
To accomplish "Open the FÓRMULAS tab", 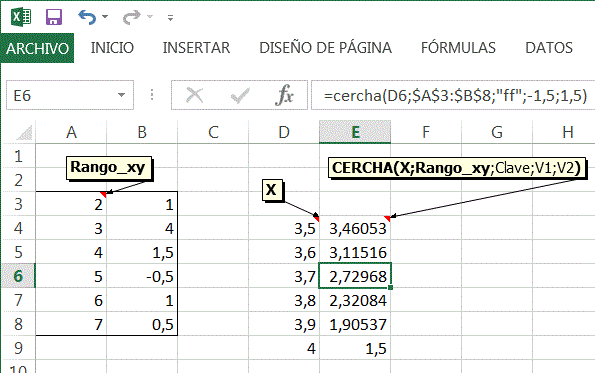I will [x=458, y=48].
